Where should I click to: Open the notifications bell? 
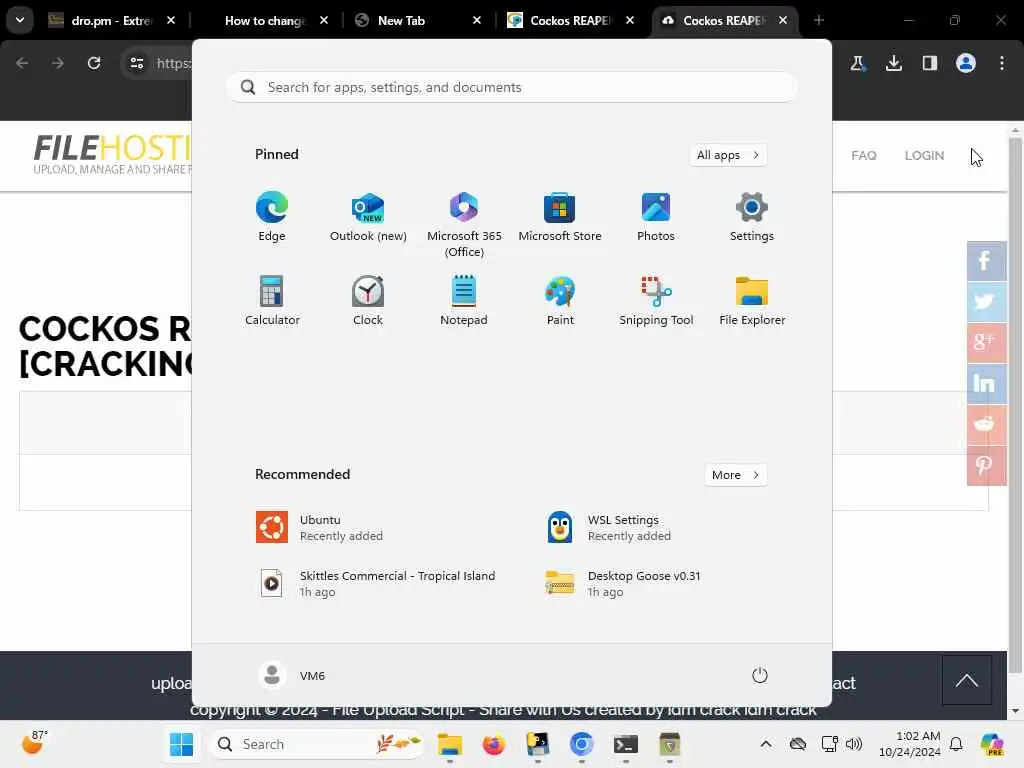[956, 744]
